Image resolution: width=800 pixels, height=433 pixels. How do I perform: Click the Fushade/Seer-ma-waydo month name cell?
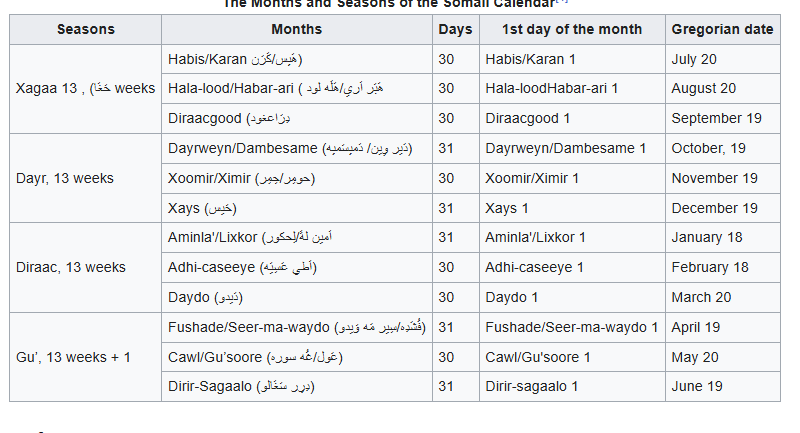(296, 327)
